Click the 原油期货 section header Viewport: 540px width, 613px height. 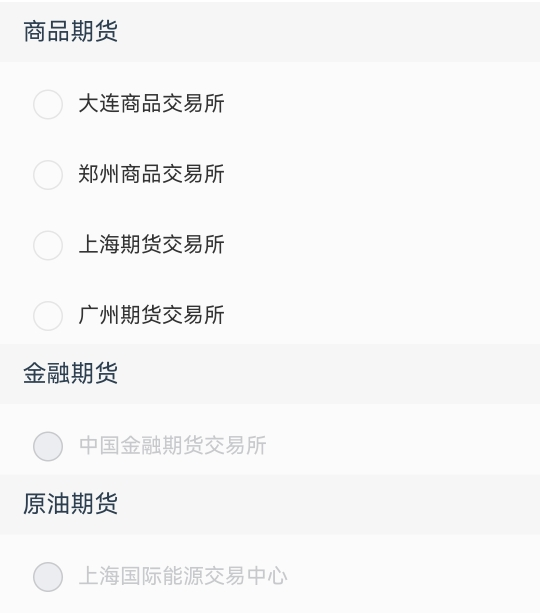click(270, 504)
